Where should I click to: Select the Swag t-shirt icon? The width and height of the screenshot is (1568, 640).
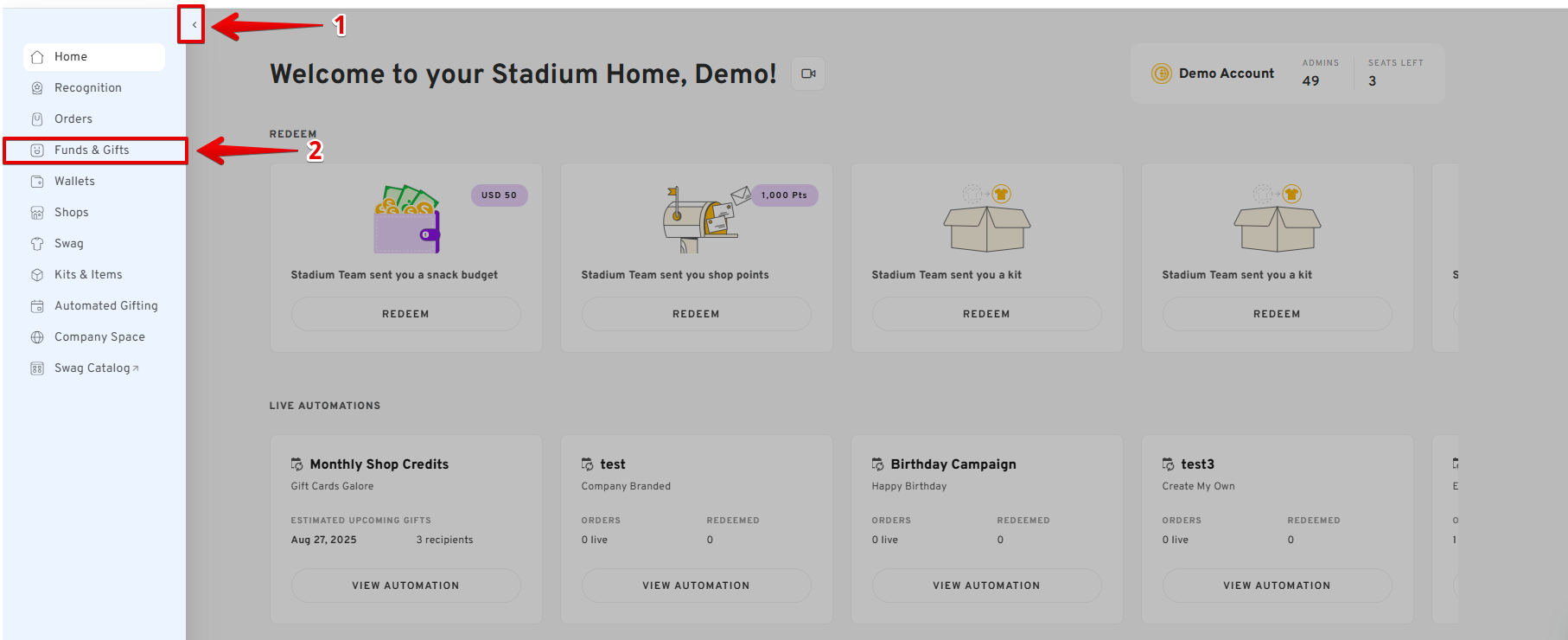[37, 244]
